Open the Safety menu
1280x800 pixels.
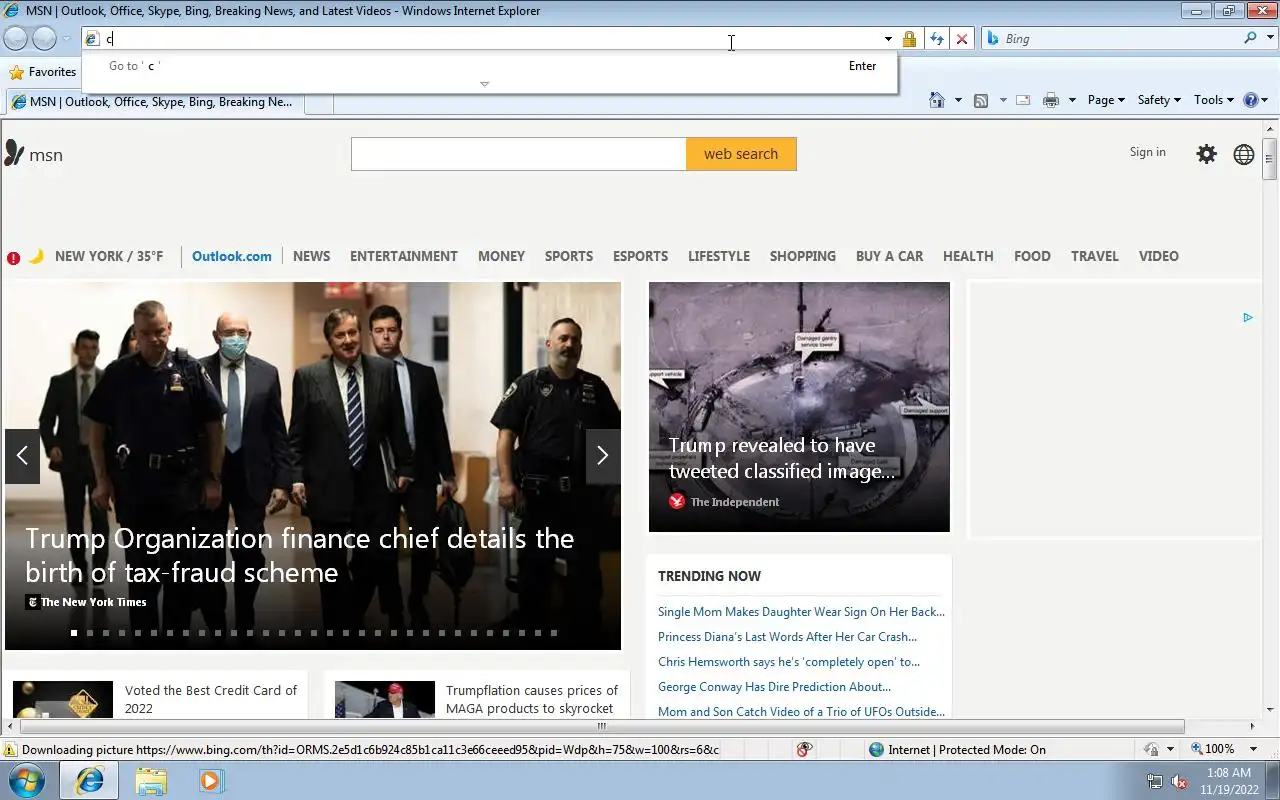coord(1159,100)
